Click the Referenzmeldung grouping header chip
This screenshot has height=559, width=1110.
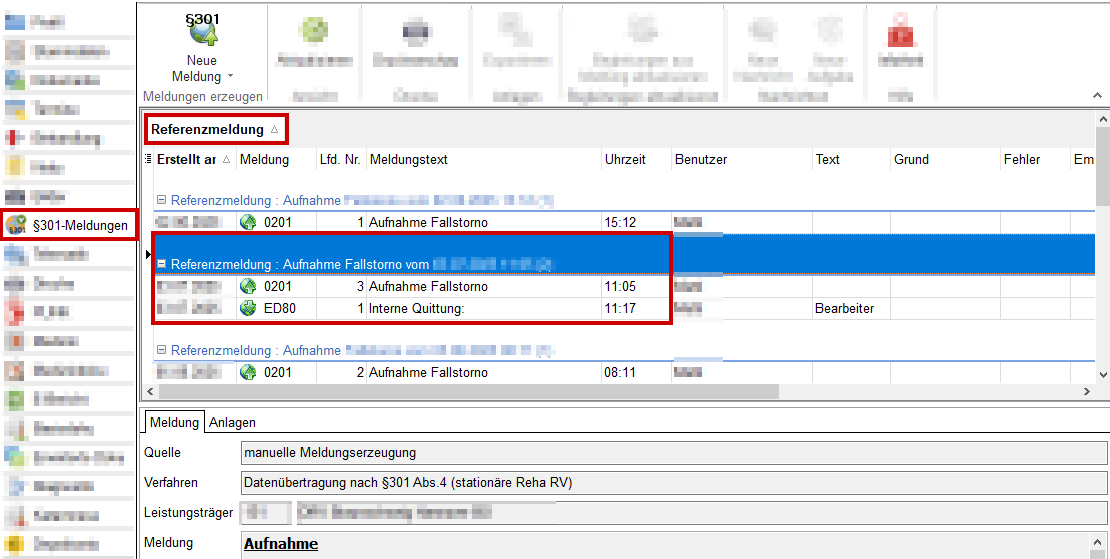[x=216, y=129]
